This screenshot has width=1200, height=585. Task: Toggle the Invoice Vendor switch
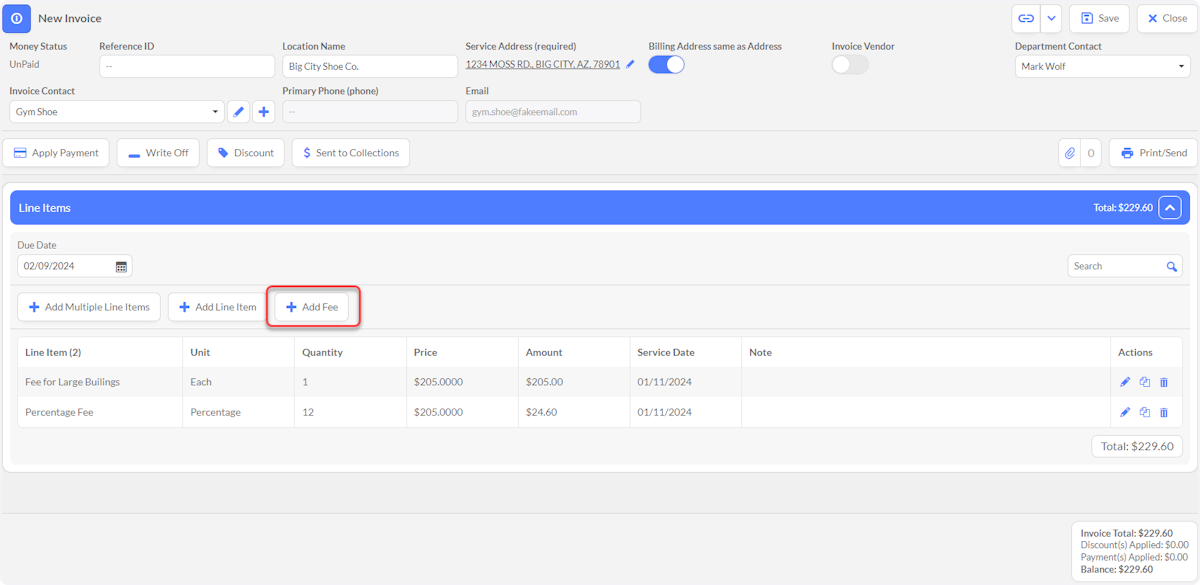[850, 64]
